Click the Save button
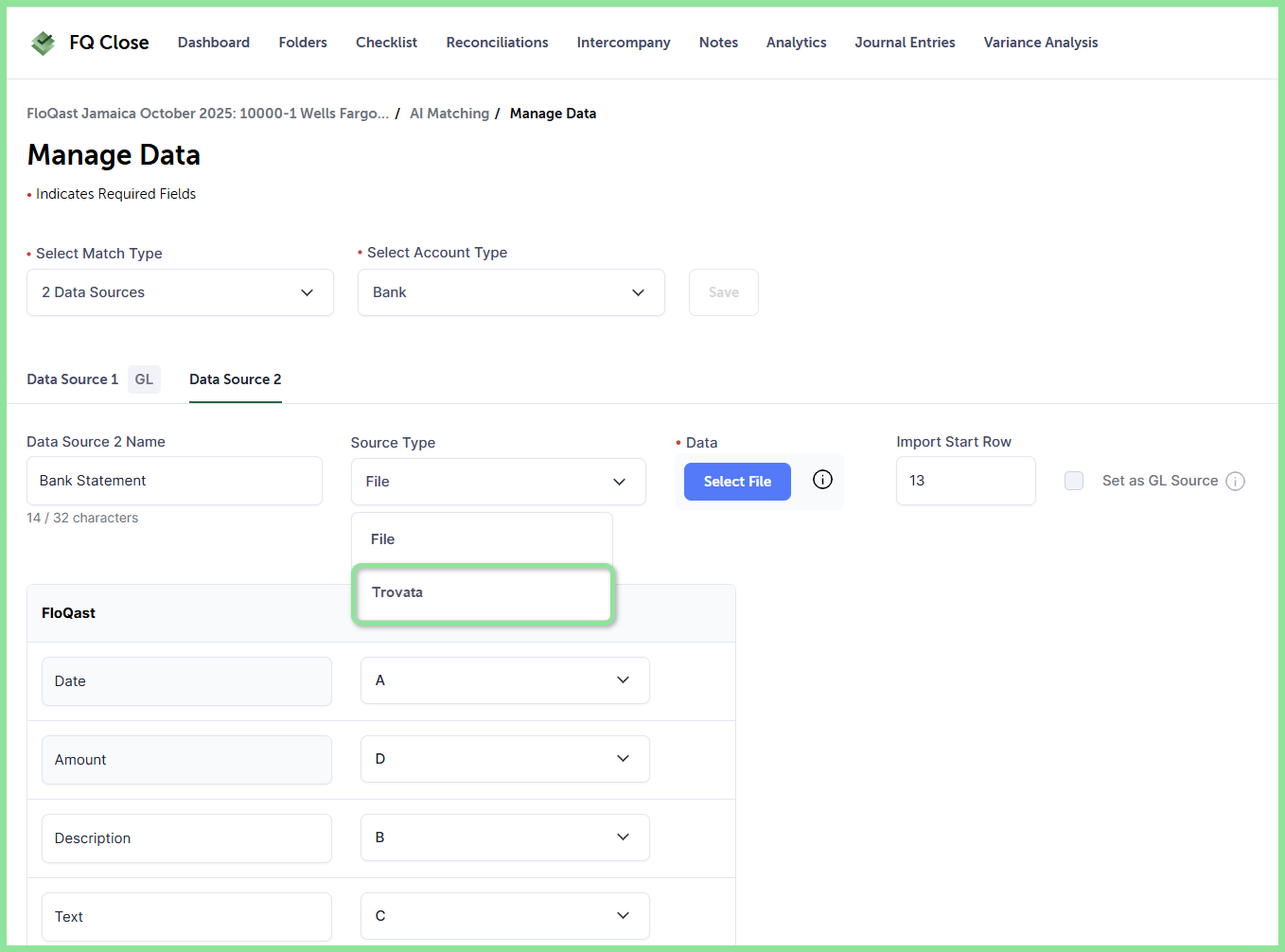Viewport: 1285px width, 952px height. [x=724, y=292]
